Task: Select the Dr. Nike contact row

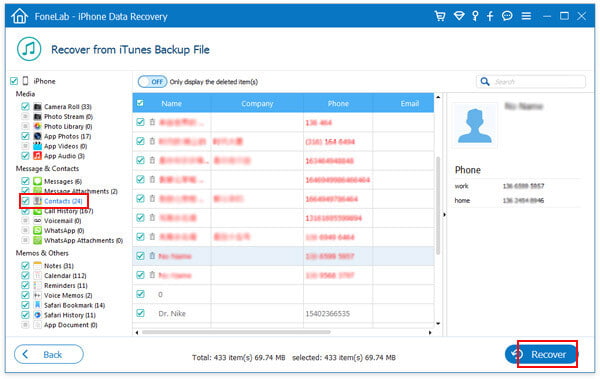Action: pyautogui.click(x=283, y=314)
